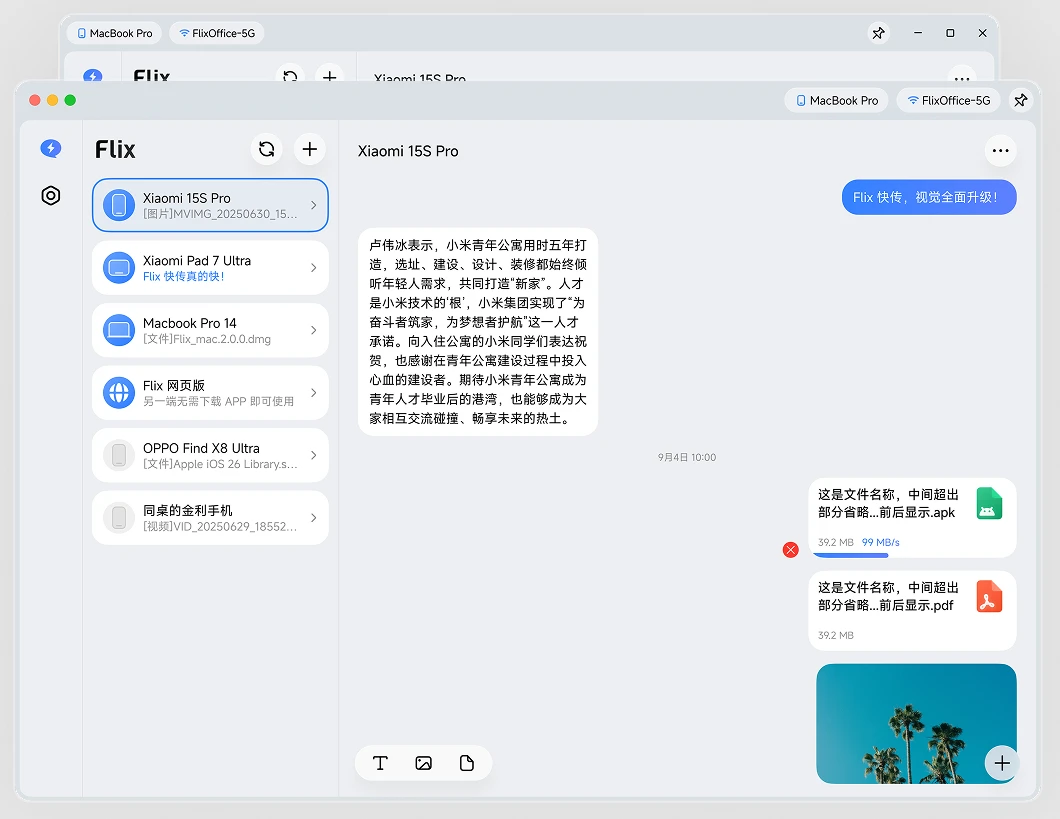Click the Xiaomi Pad 7 Ultra tablet avatar icon
The height and width of the screenshot is (819, 1060).
point(119,268)
